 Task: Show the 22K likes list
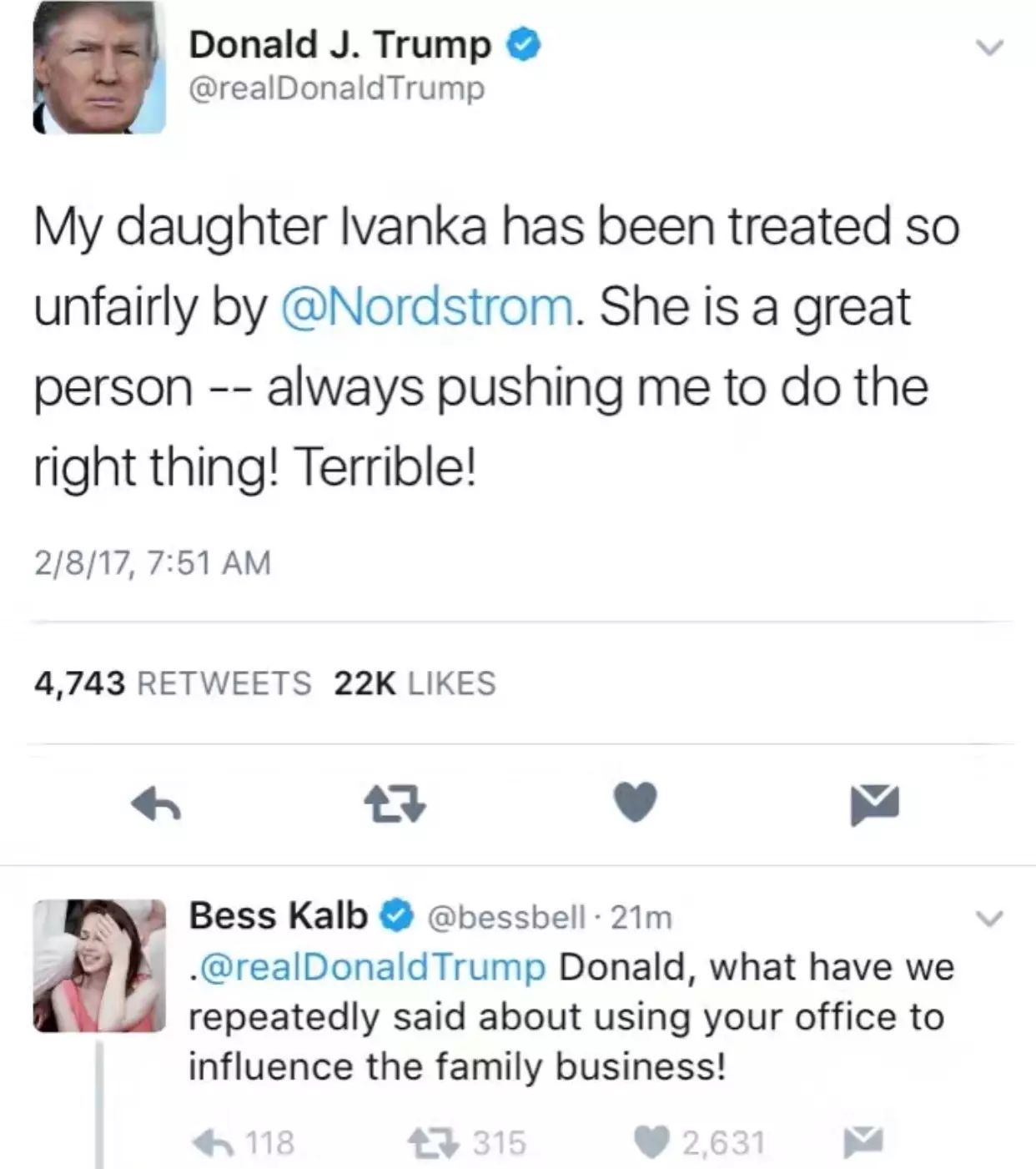coord(415,683)
